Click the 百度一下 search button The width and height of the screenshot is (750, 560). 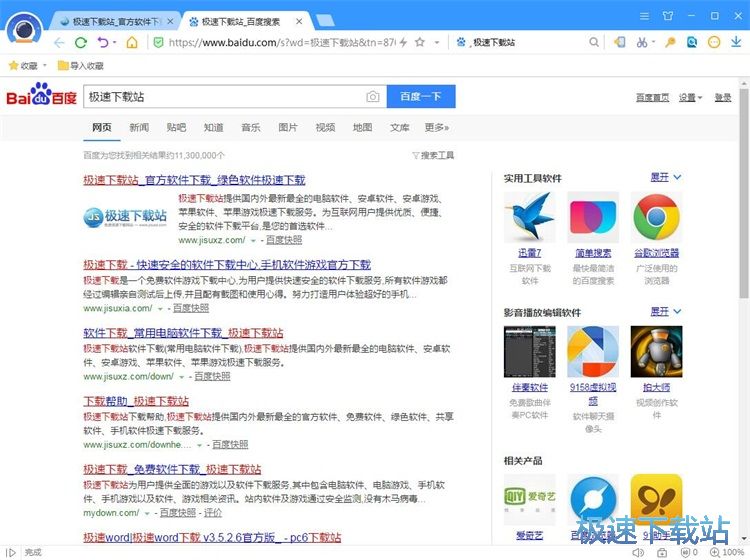(421, 97)
